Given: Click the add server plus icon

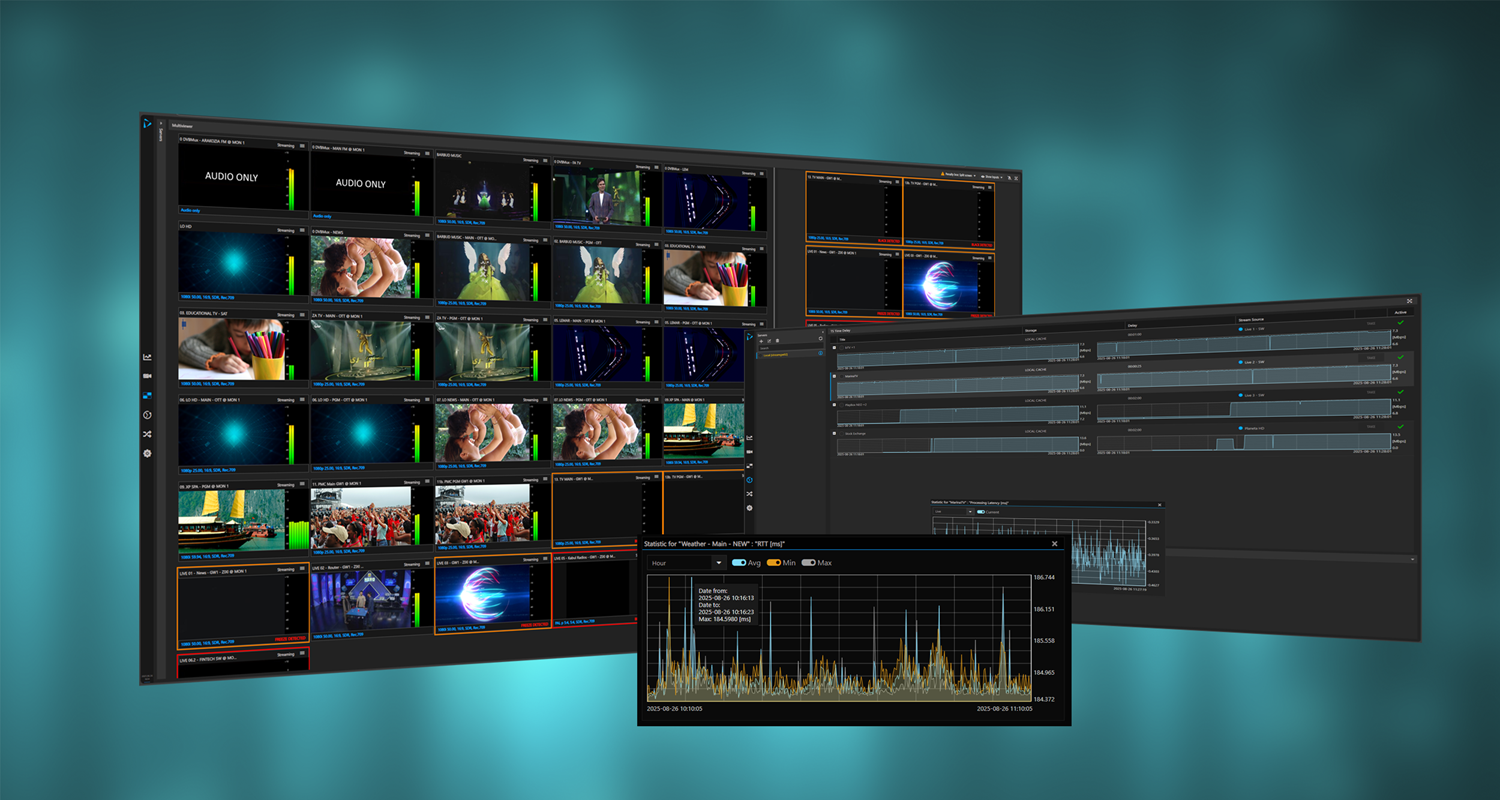Looking at the screenshot, I should [760, 341].
